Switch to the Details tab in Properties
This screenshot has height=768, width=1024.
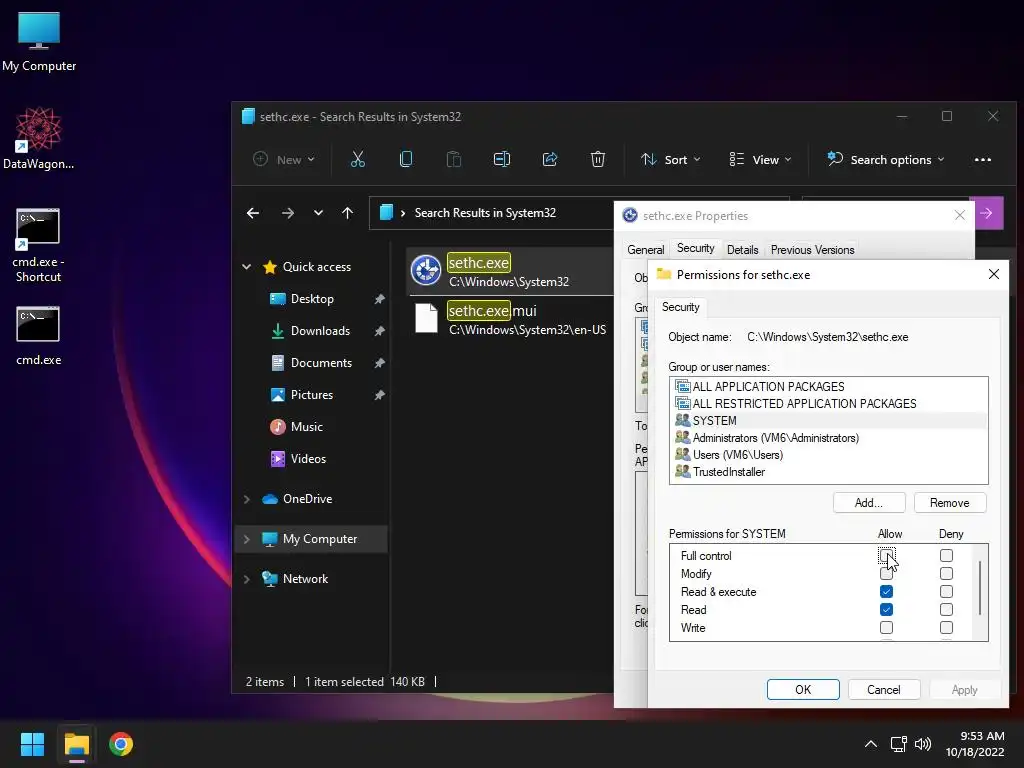[743, 250]
